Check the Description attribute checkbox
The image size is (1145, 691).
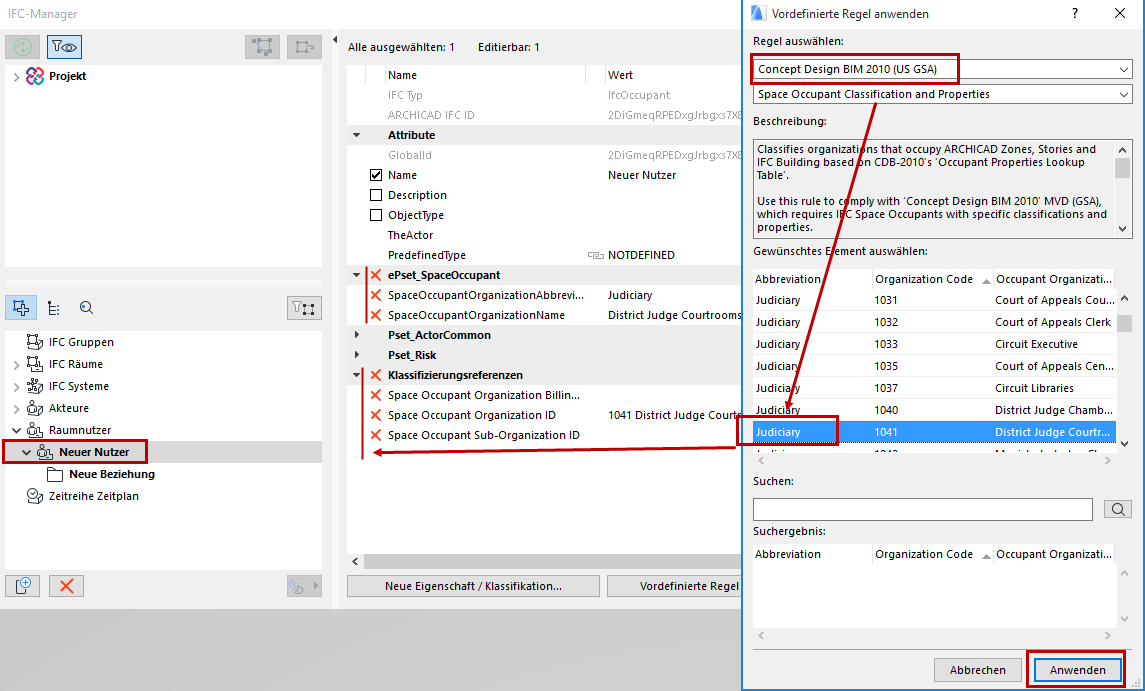coord(376,195)
